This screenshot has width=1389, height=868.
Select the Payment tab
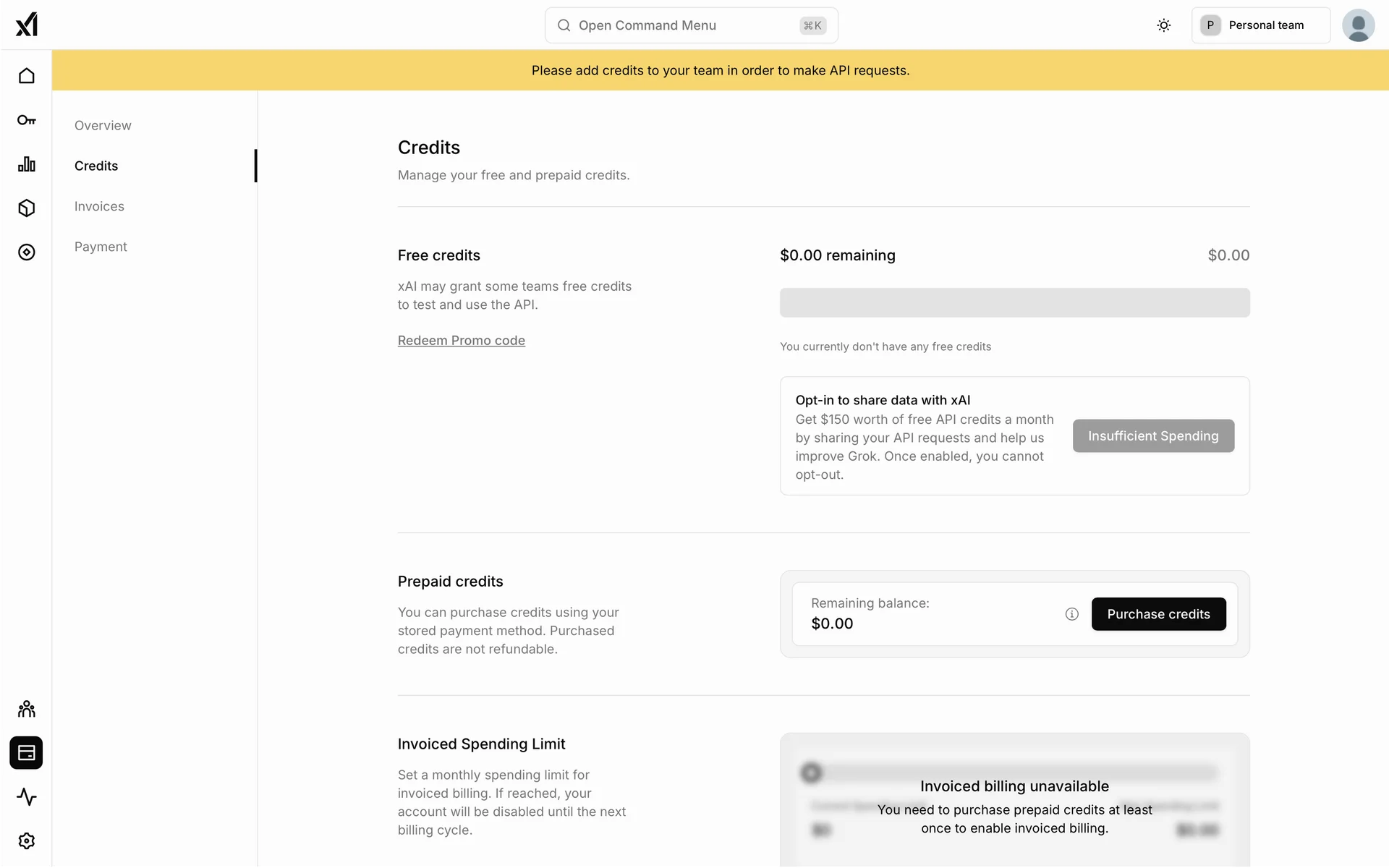click(101, 247)
